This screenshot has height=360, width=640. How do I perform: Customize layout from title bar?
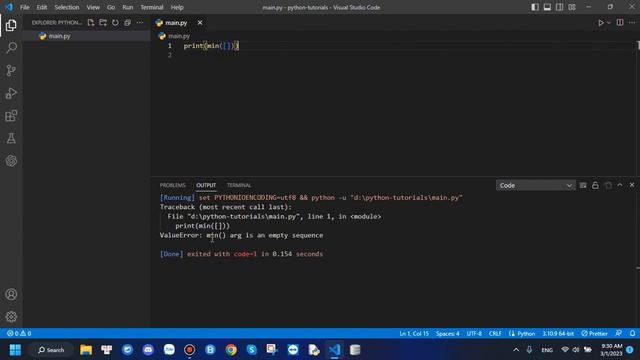click(572, 7)
